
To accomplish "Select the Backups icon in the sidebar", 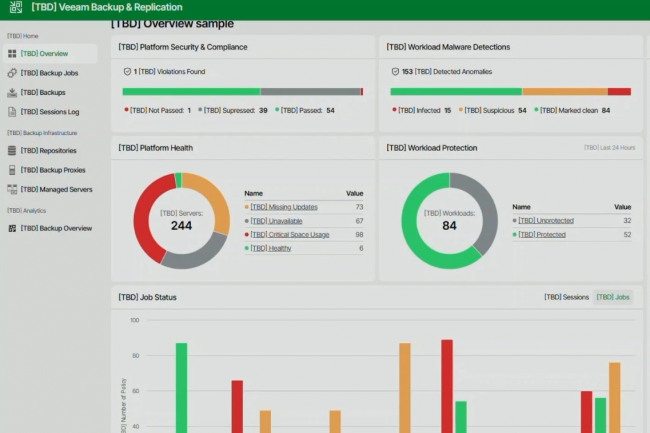I will click(12, 92).
